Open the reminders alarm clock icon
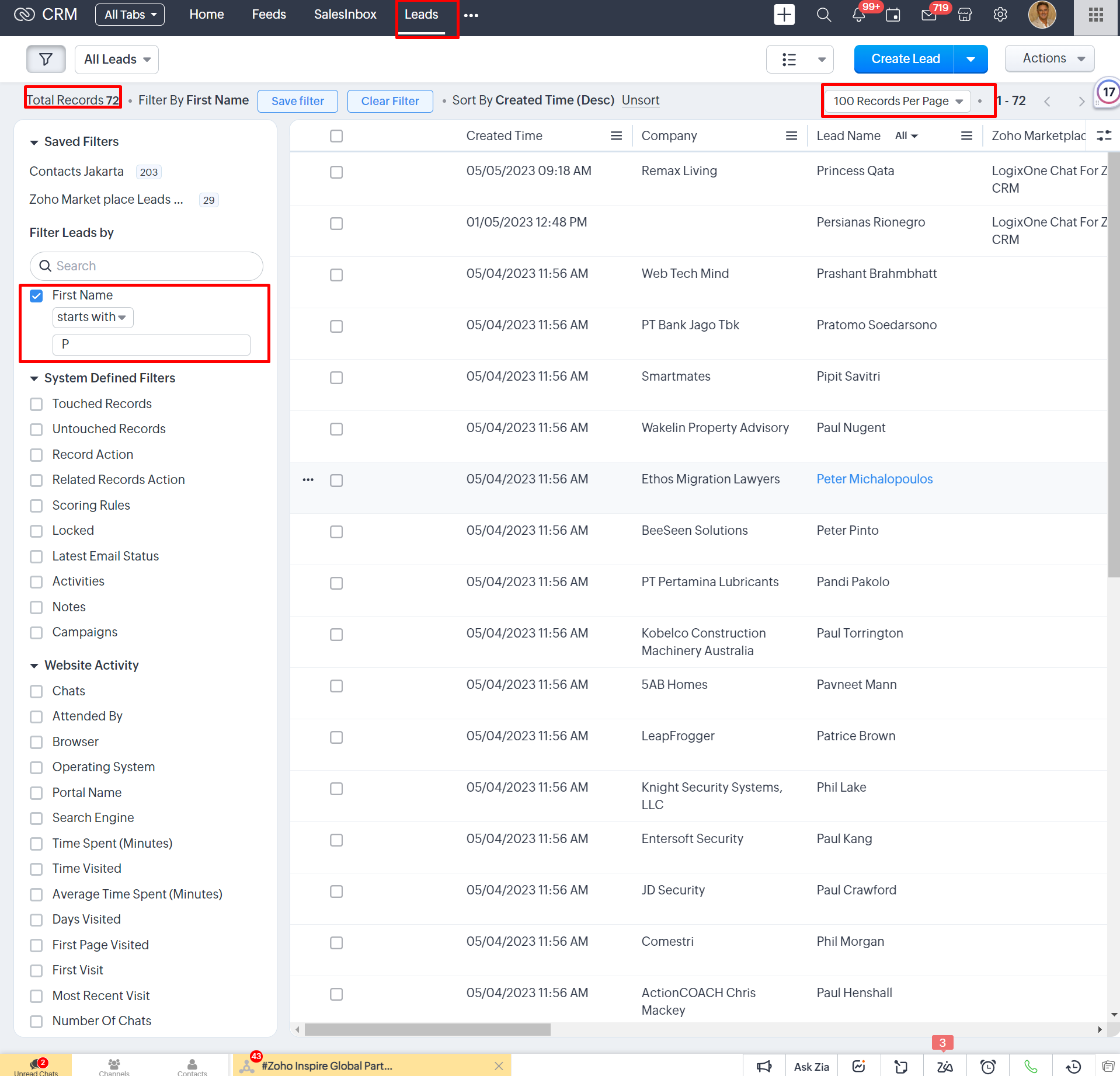The height and width of the screenshot is (1076, 1120). coord(988,1067)
